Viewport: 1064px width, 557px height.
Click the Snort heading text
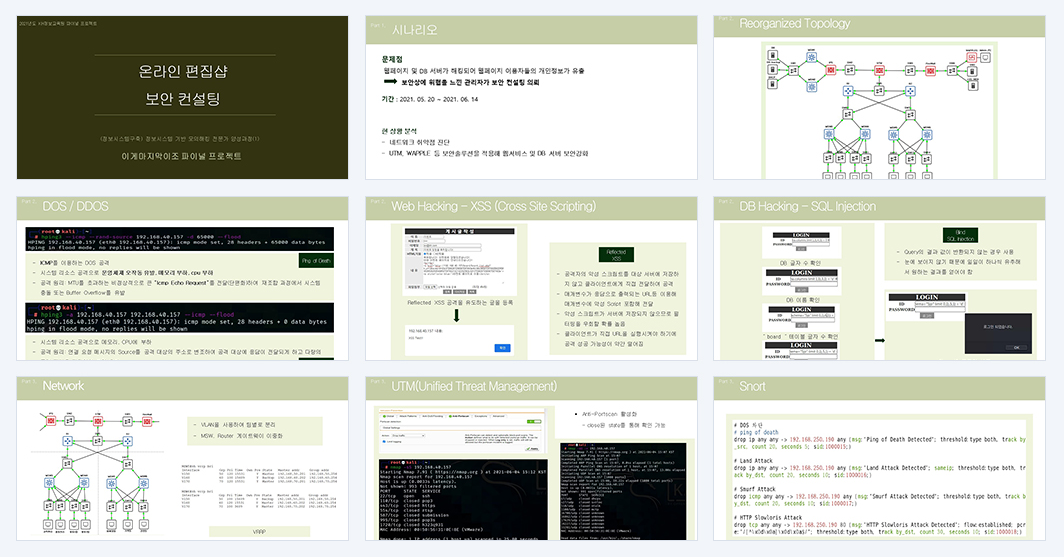point(752,386)
